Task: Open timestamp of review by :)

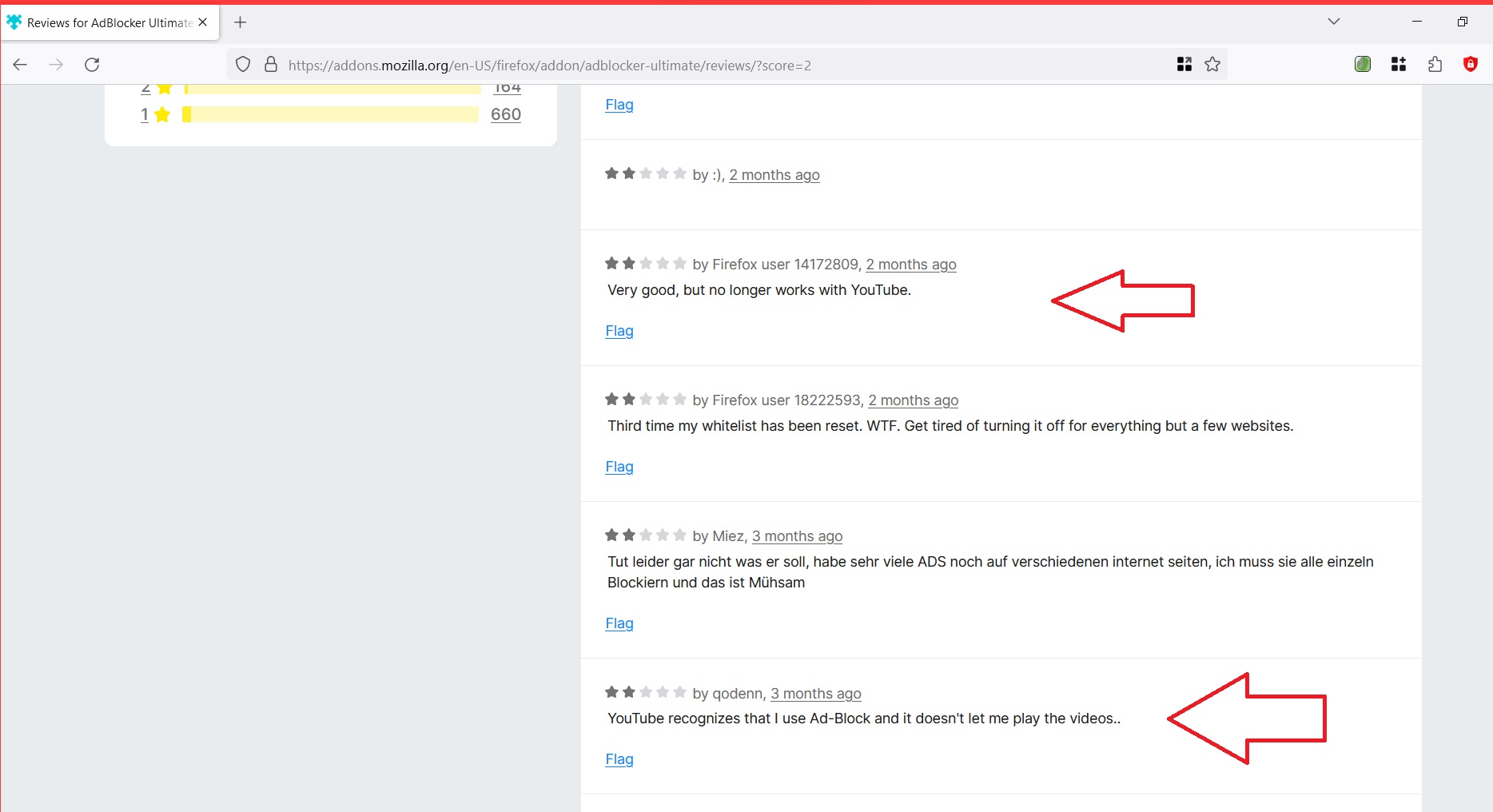Action: point(774,175)
